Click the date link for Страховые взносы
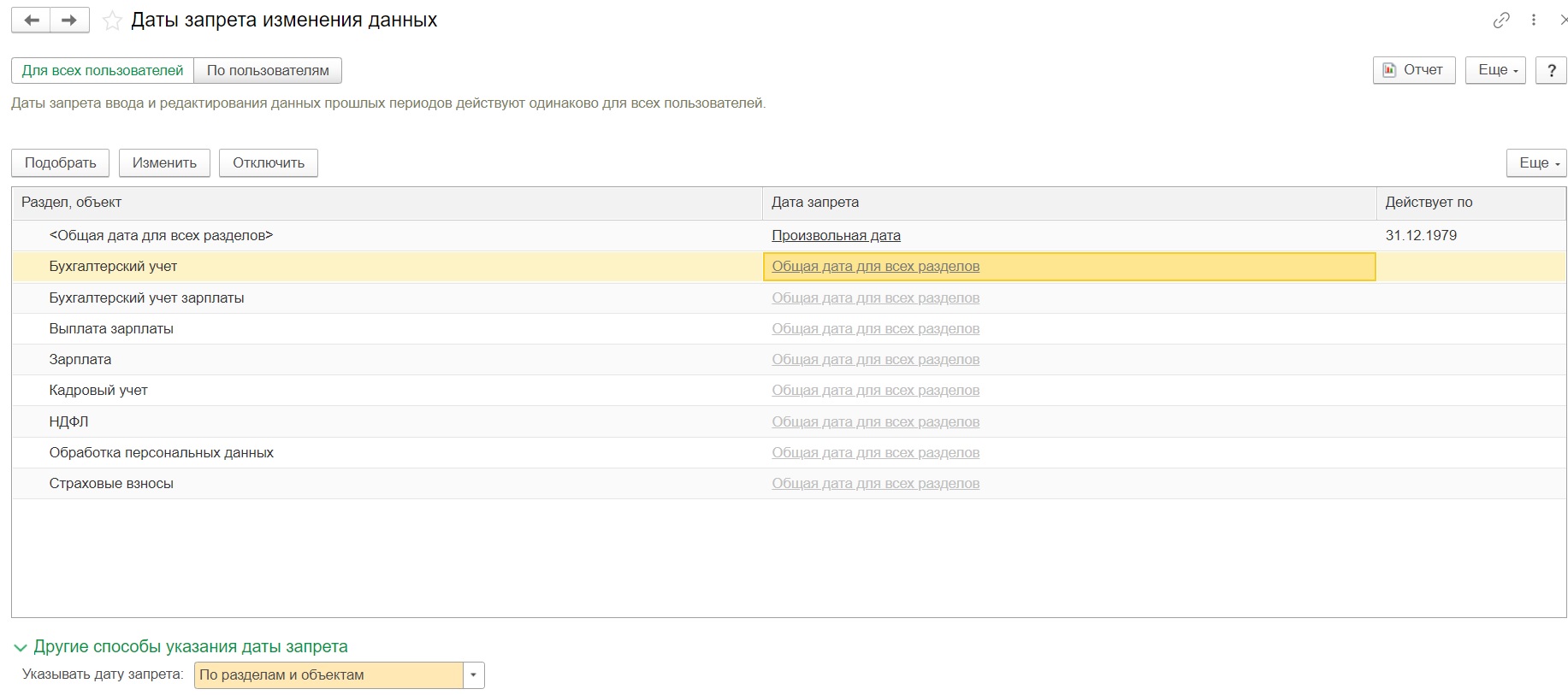 click(875, 483)
